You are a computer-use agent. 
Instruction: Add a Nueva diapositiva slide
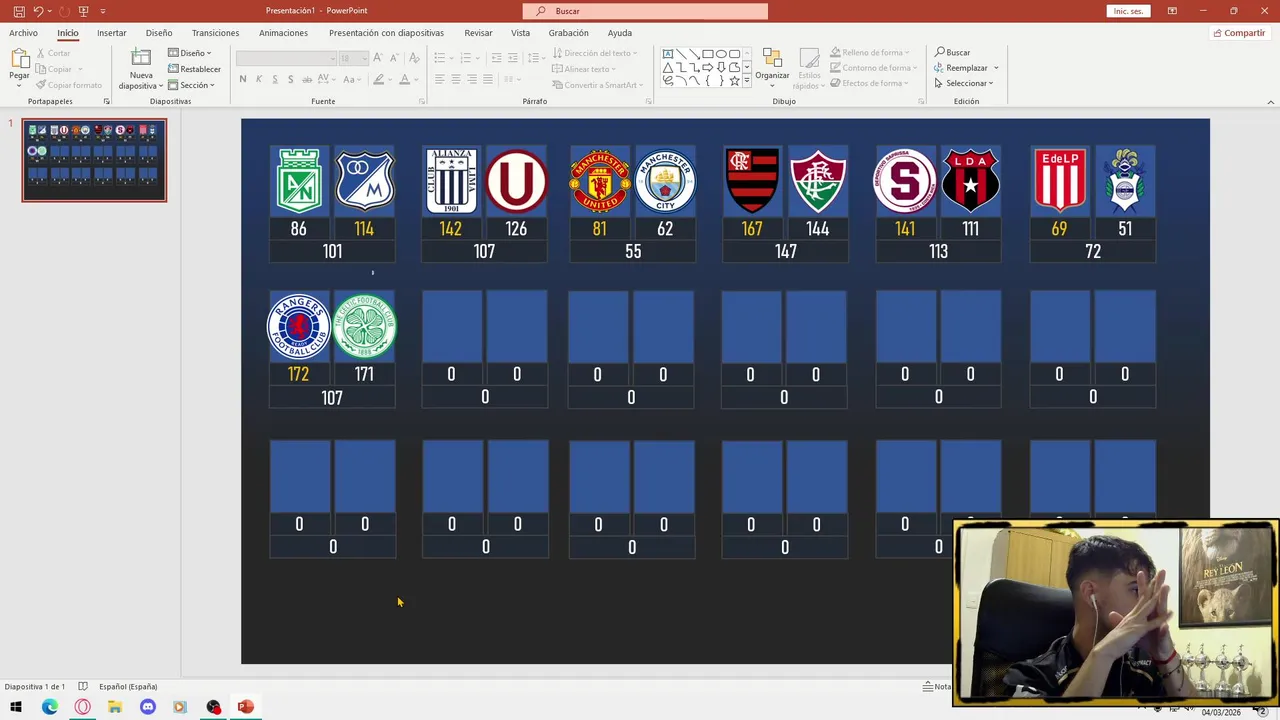[x=141, y=69]
